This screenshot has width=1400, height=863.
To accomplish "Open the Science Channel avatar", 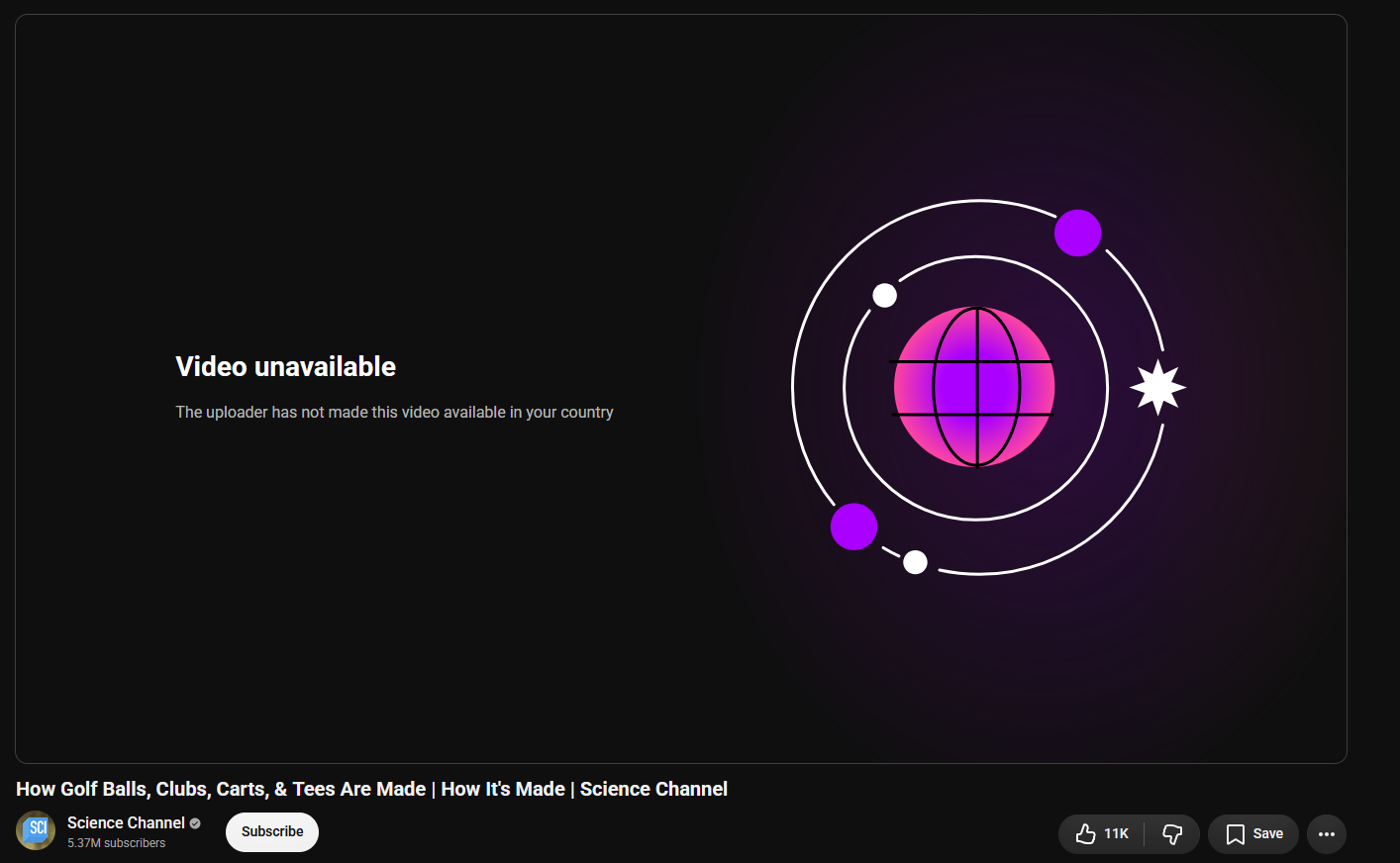I will point(36,830).
